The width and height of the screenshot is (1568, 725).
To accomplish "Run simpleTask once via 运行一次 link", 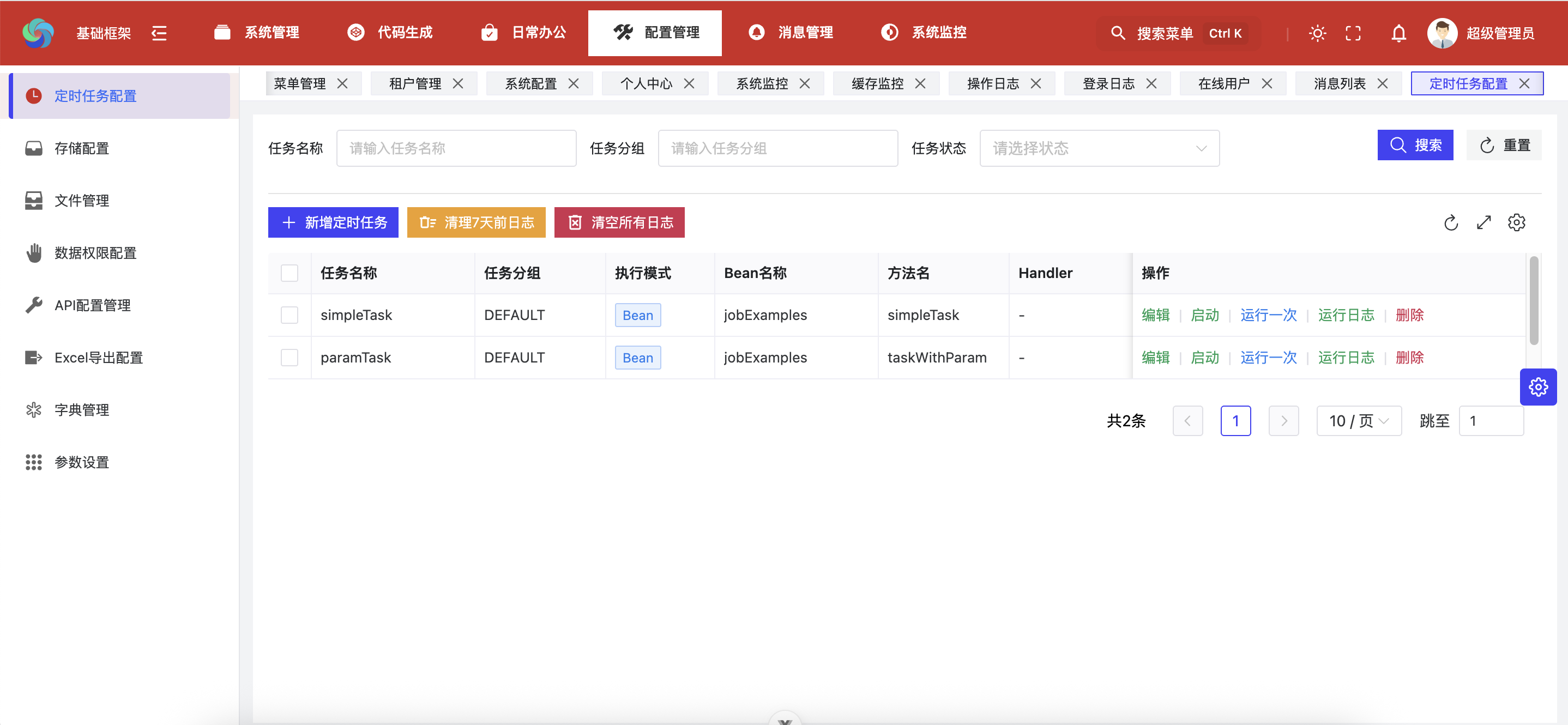I will [x=1269, y=315].
